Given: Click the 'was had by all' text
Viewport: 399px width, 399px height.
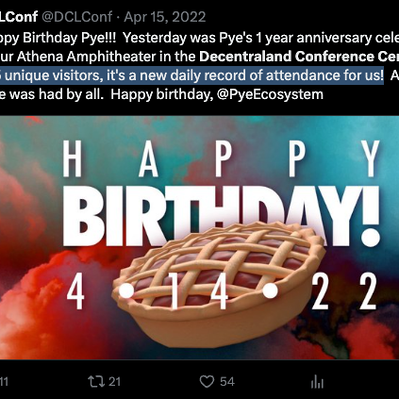Looking at the screenshot, I should [x=55, y=94].
